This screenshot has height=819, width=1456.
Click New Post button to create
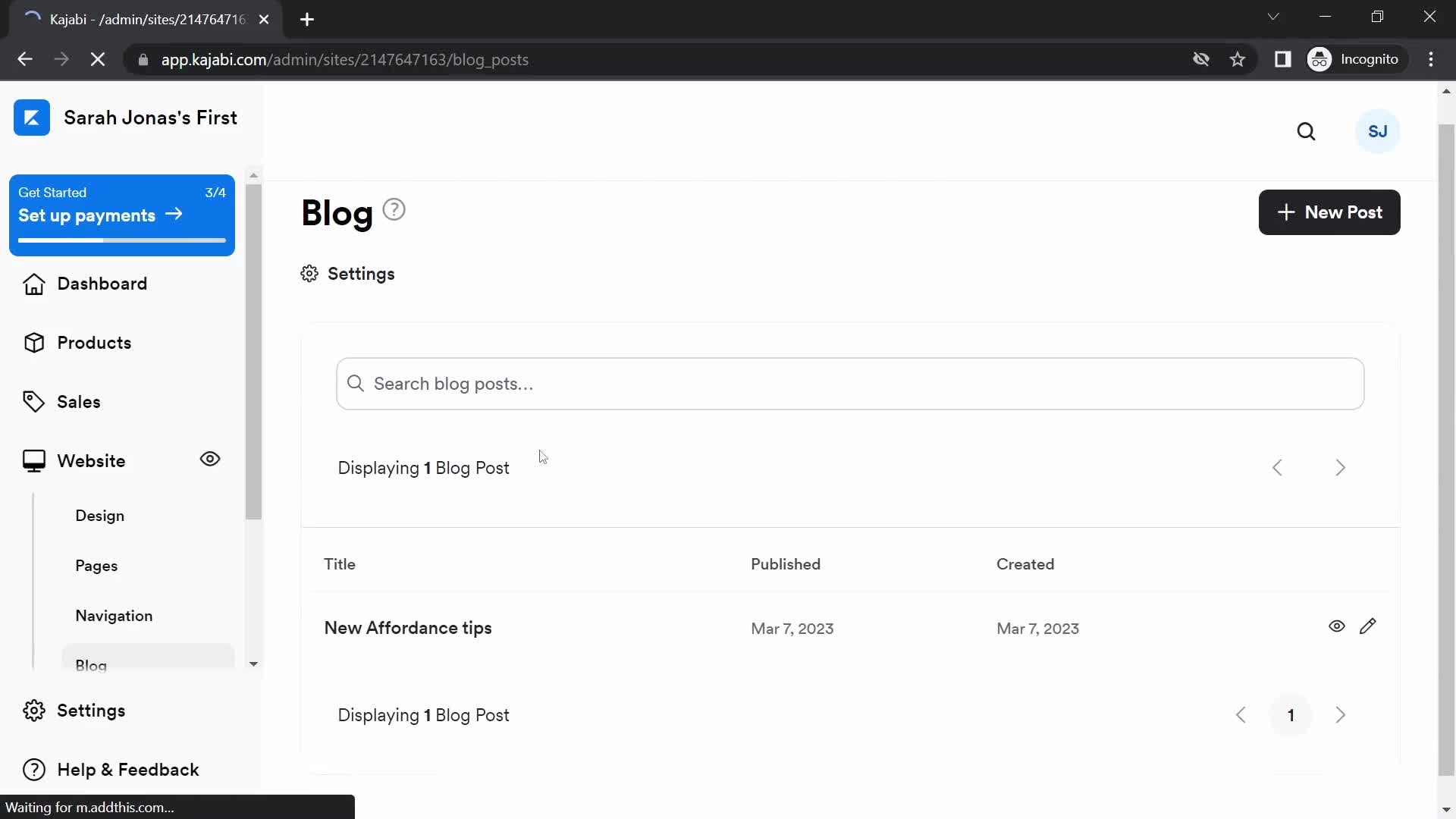tap(1329, 212)
